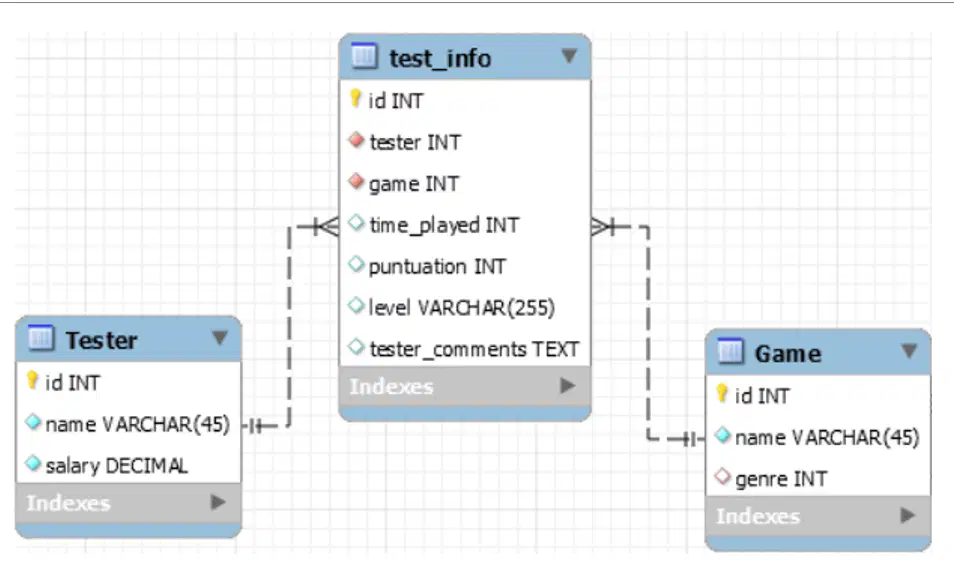Viewport: 954px width, 566px height.
Task: Select the 'tester INT' column
Action: 415,142
